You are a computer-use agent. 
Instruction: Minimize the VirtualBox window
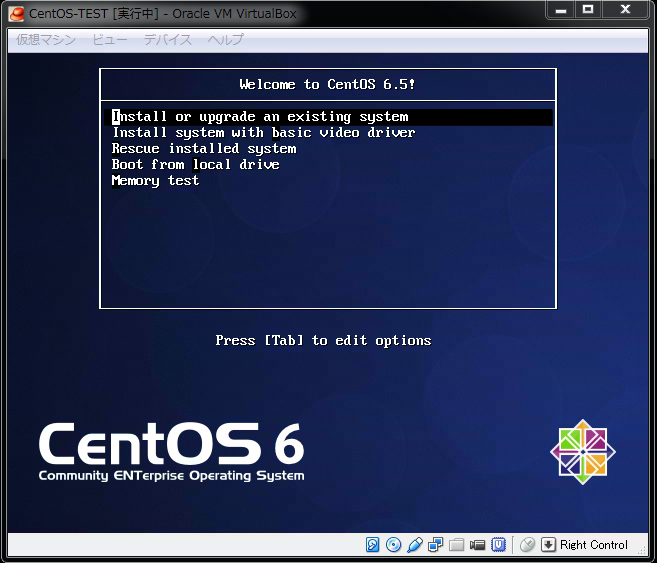coord(561,10)
